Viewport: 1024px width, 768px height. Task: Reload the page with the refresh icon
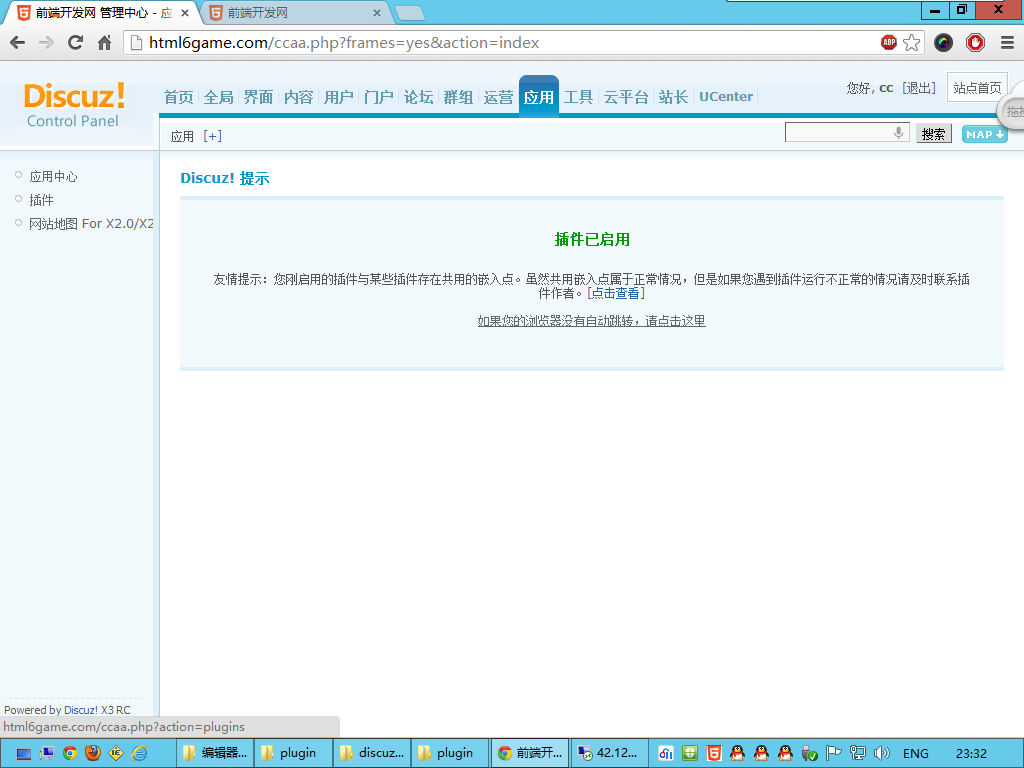click(76, 43)
